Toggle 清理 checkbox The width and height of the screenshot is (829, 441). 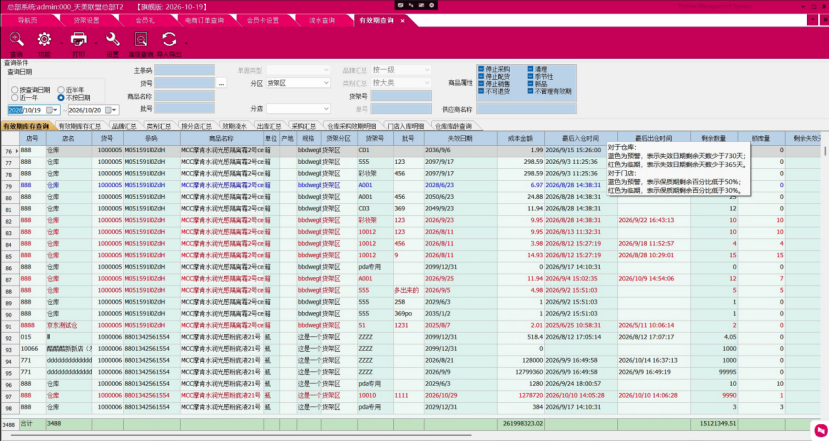point(530,69)
